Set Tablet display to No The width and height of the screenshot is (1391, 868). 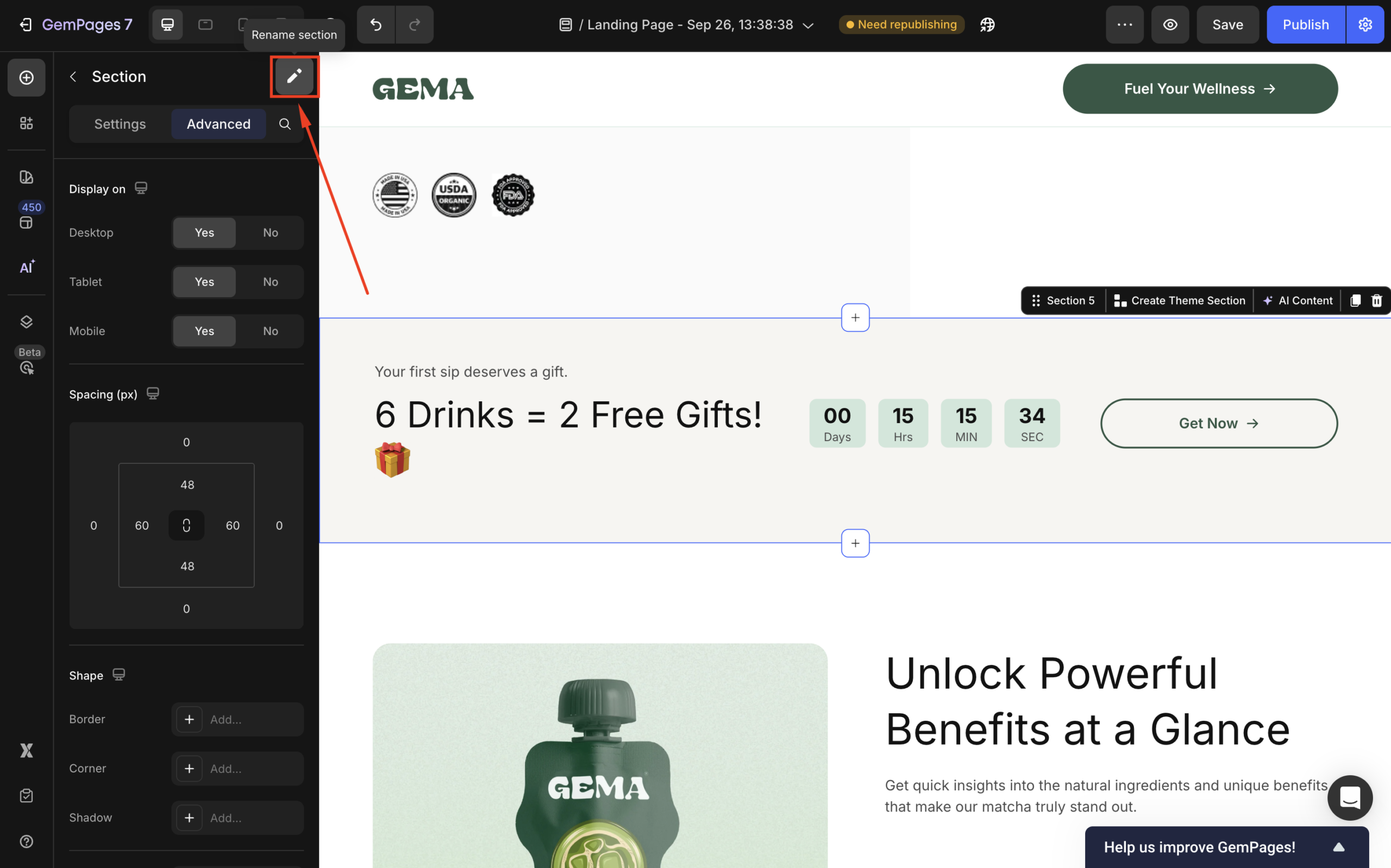pyautogui.click(x=271, y=282)
